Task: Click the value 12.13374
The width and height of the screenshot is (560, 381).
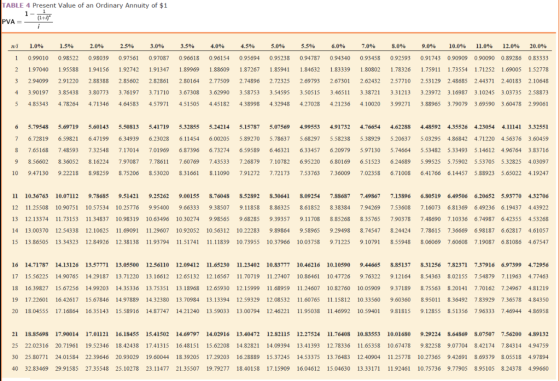Action: pyautogui.click(x=37, y=219)
